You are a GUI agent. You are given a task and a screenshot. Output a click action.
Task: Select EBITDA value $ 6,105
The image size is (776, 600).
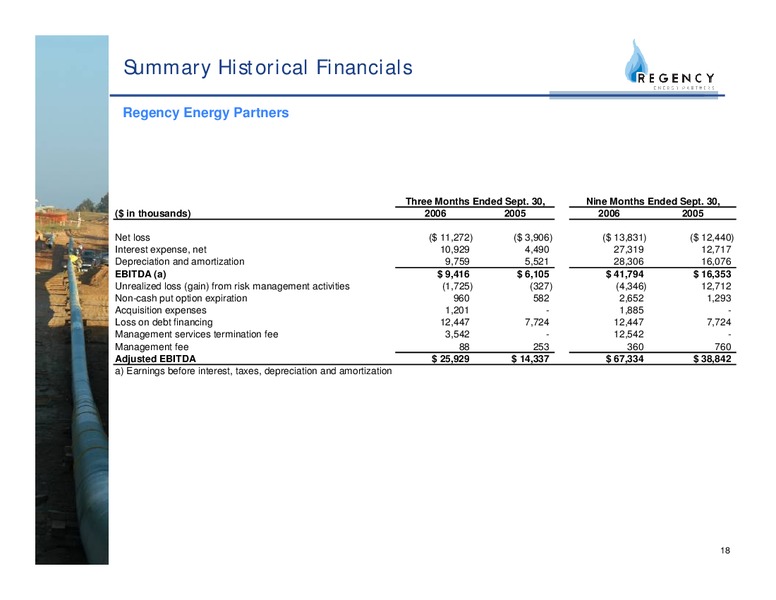tap(533, 274)
